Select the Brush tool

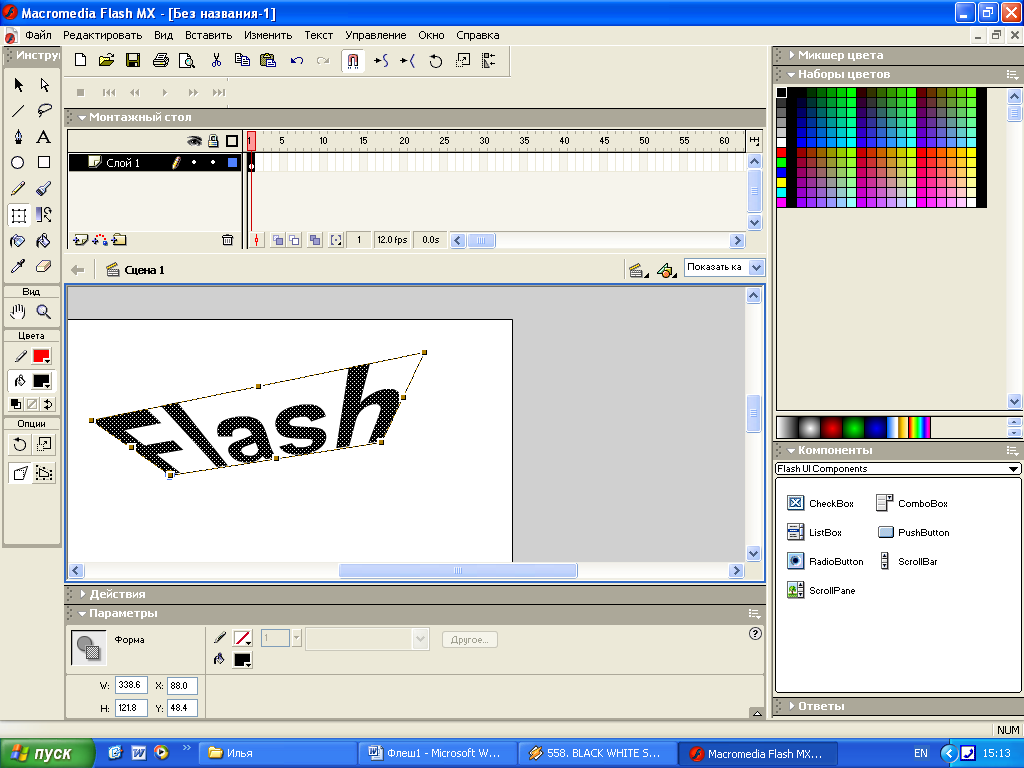pos(44,189)
